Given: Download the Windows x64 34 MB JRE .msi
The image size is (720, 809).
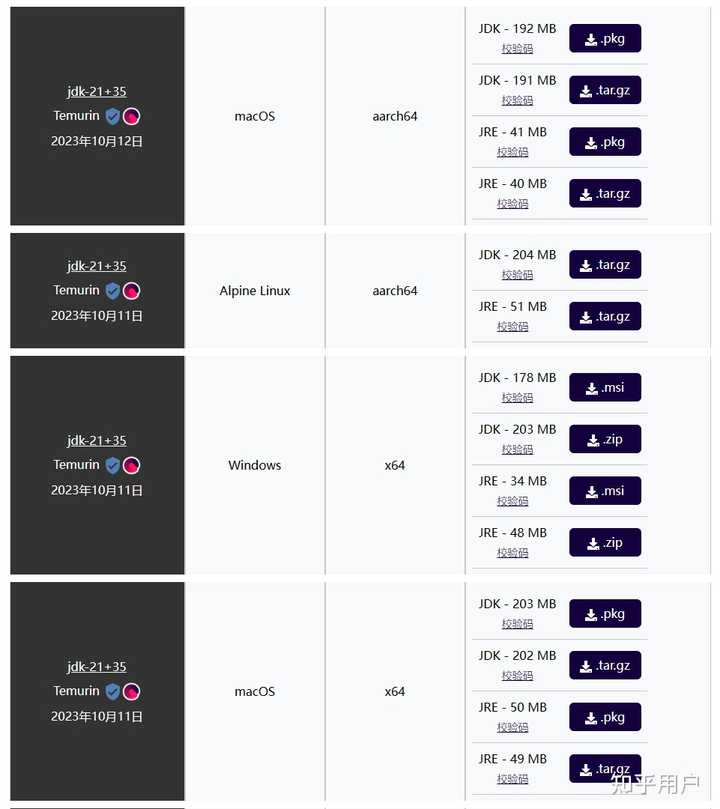Looking at the screenshot, I should pyautogui.click(x=605, y=491).
